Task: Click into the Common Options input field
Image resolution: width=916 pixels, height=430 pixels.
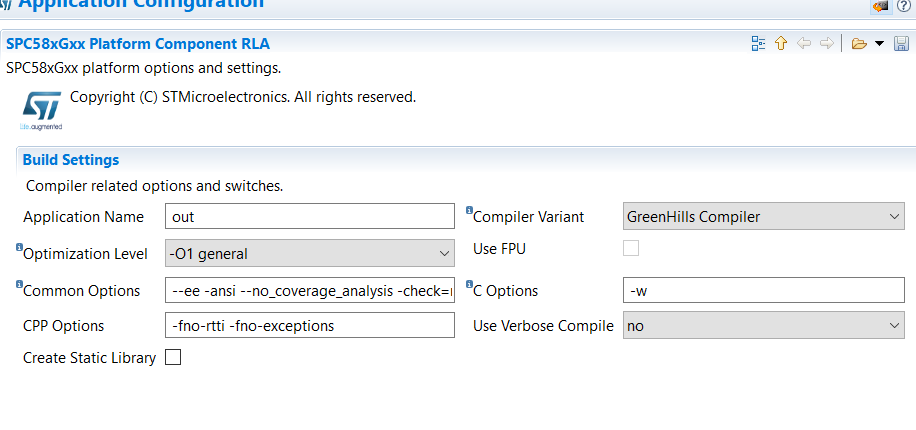Action: 310,290
